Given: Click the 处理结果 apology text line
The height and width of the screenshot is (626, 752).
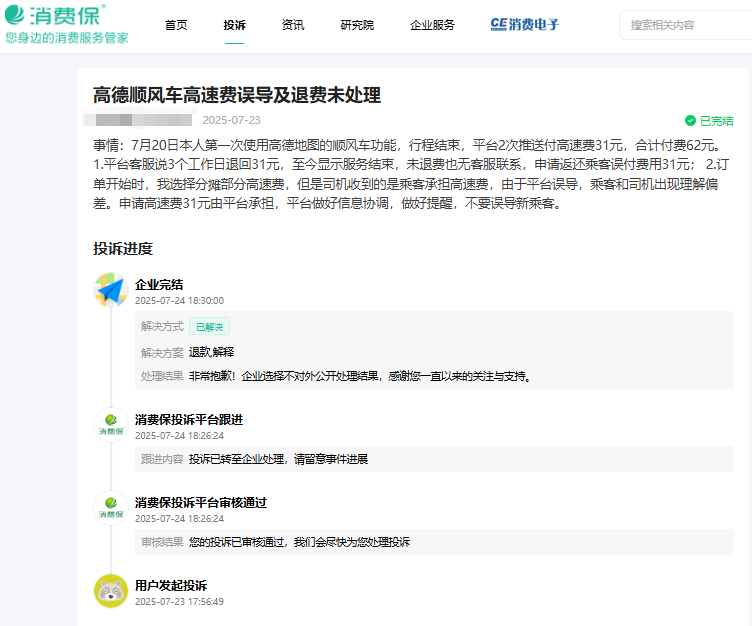Looking at the screenshot, I should pos(361,376).
